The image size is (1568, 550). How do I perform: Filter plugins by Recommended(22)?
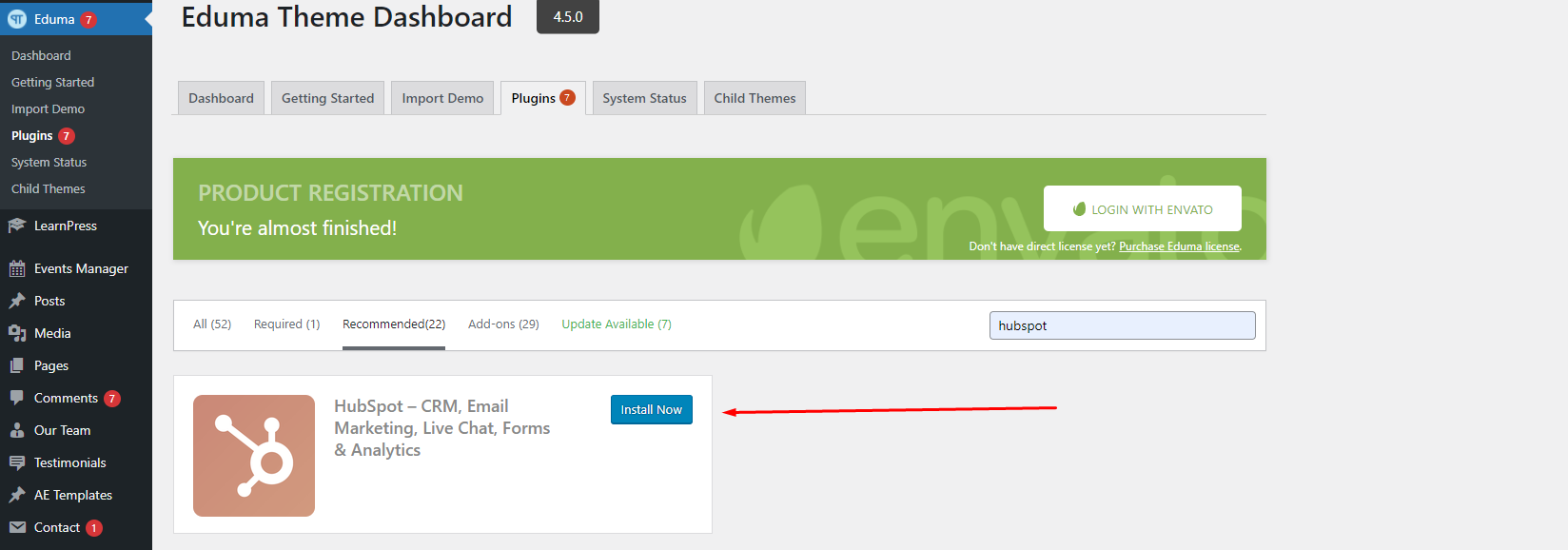pyautogui.click(x=394, y=324)
